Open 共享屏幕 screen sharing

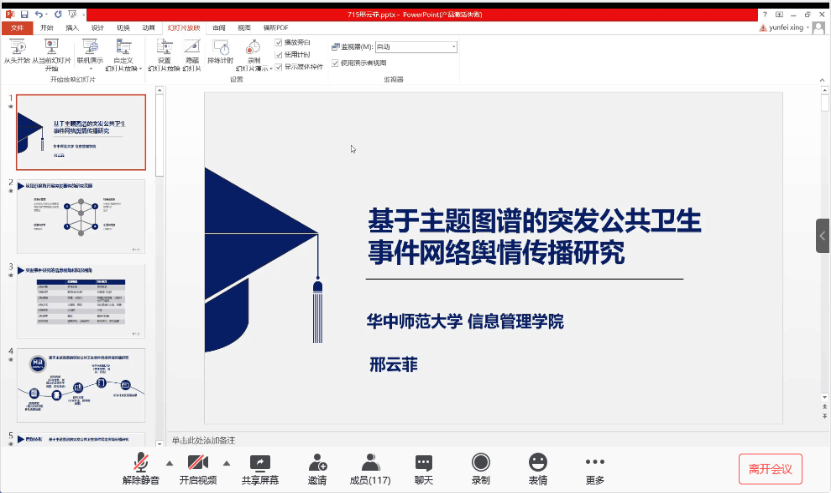[x=260, y=462]
